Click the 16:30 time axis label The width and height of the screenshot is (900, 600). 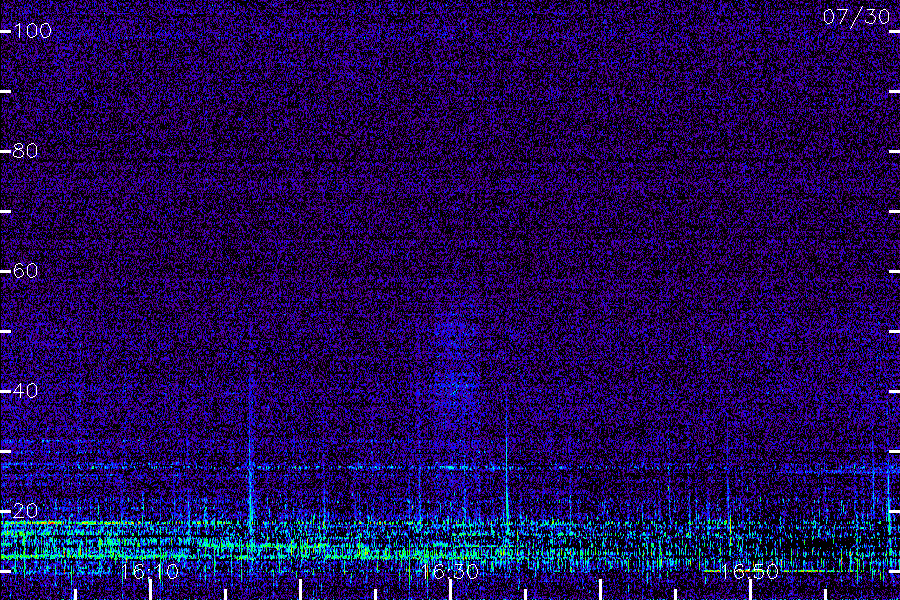coord(449,571)
